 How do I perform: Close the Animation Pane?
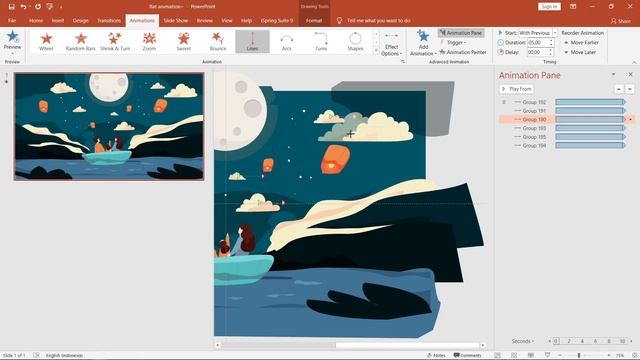[630, 74]
